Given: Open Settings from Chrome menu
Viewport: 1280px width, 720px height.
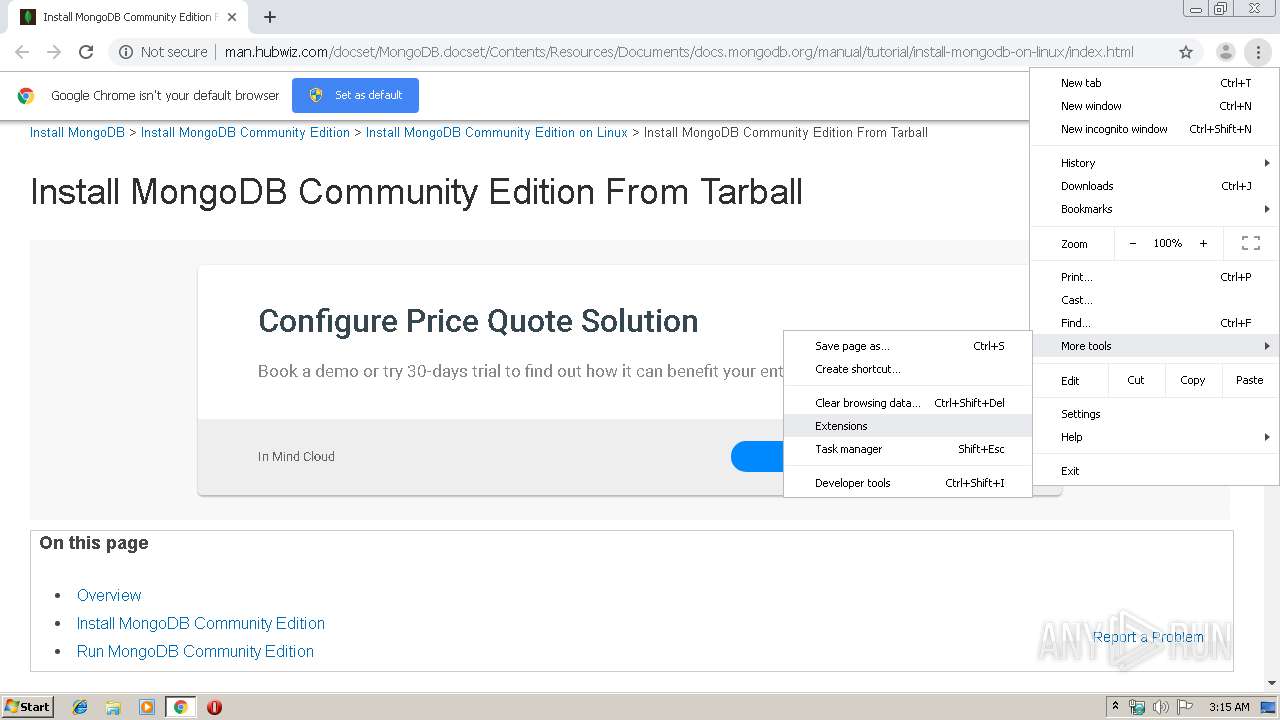Looking at the screenshot, I should click(x=1155, y=414).
